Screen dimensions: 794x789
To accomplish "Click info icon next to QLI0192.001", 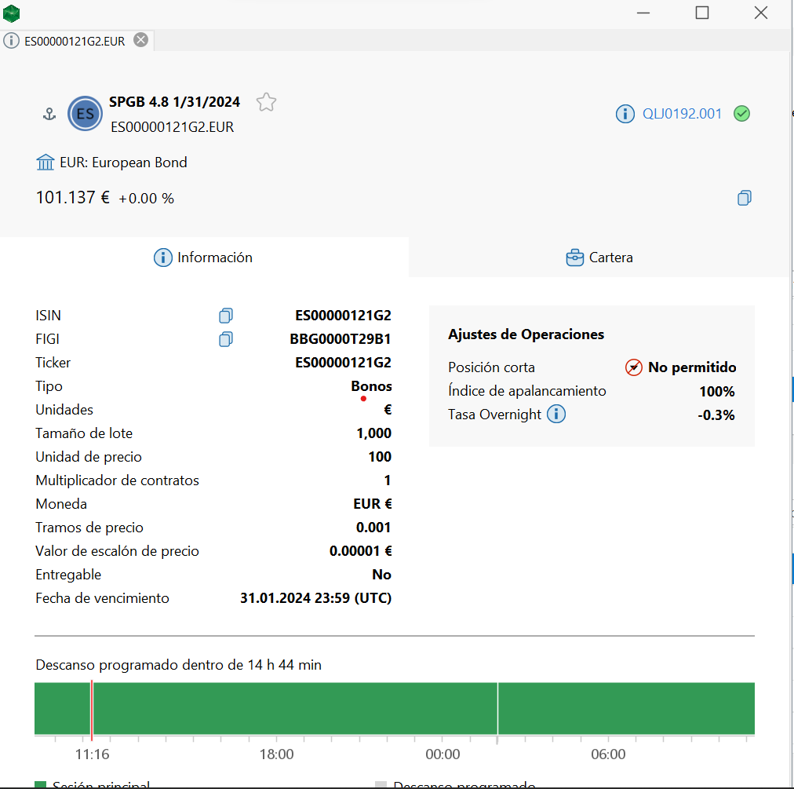I will pos(625,114).
